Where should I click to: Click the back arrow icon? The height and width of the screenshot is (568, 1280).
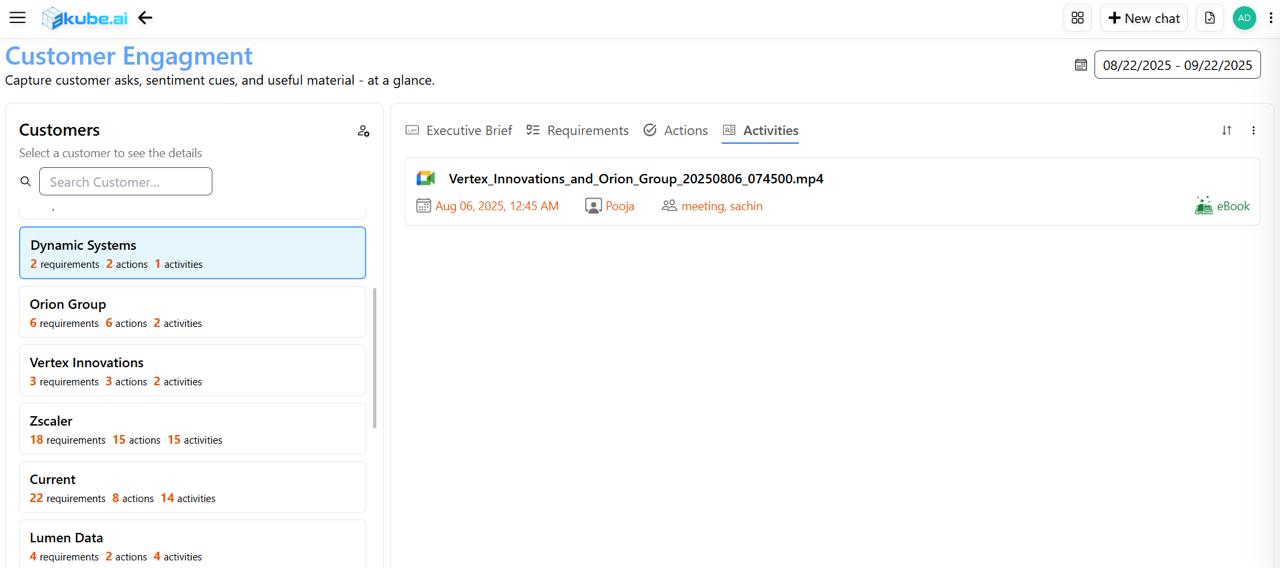(145, 18)
